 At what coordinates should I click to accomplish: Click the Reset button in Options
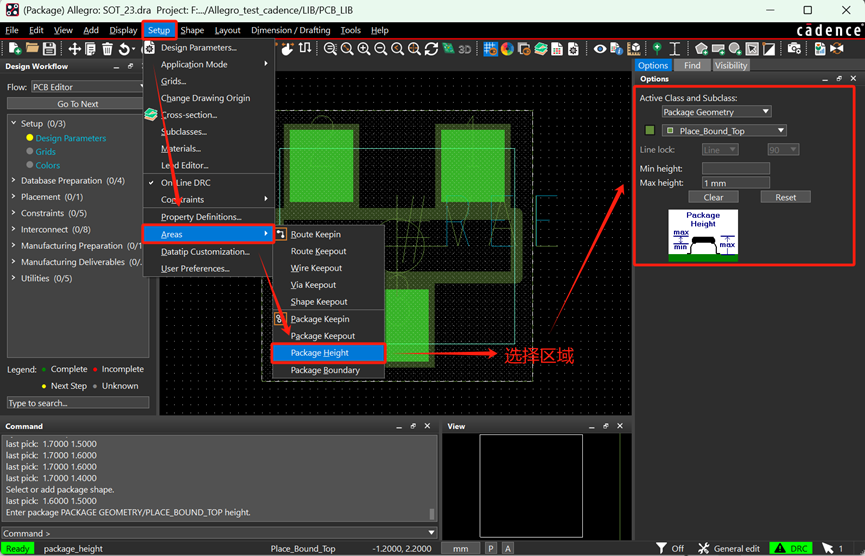786,197
